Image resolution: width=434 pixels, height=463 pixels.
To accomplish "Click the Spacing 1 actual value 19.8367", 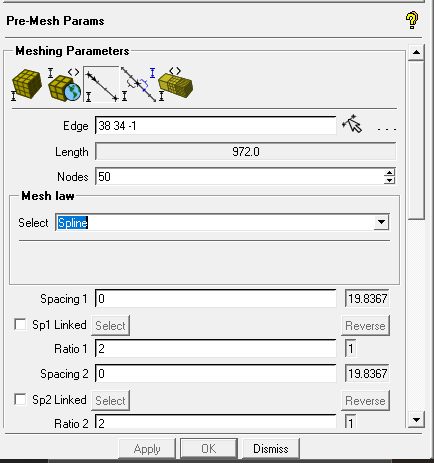I will coord(367,298).
